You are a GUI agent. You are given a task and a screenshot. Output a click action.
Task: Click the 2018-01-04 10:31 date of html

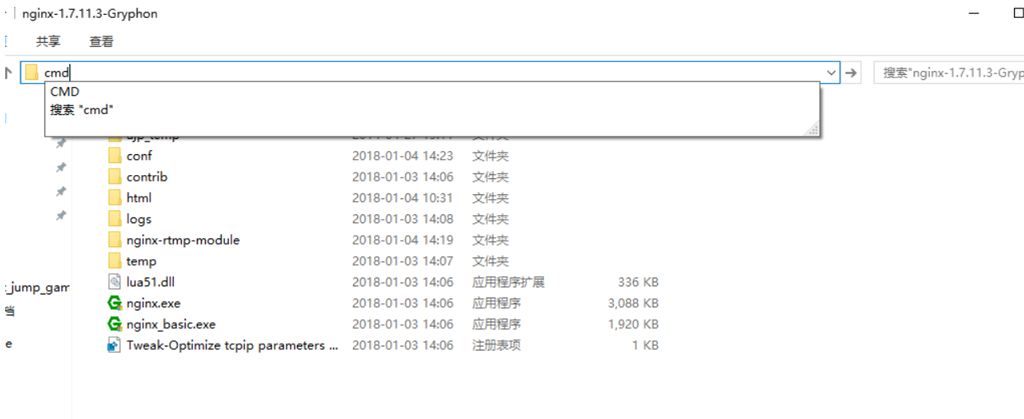pyautogui.click(x=402, y=198)
